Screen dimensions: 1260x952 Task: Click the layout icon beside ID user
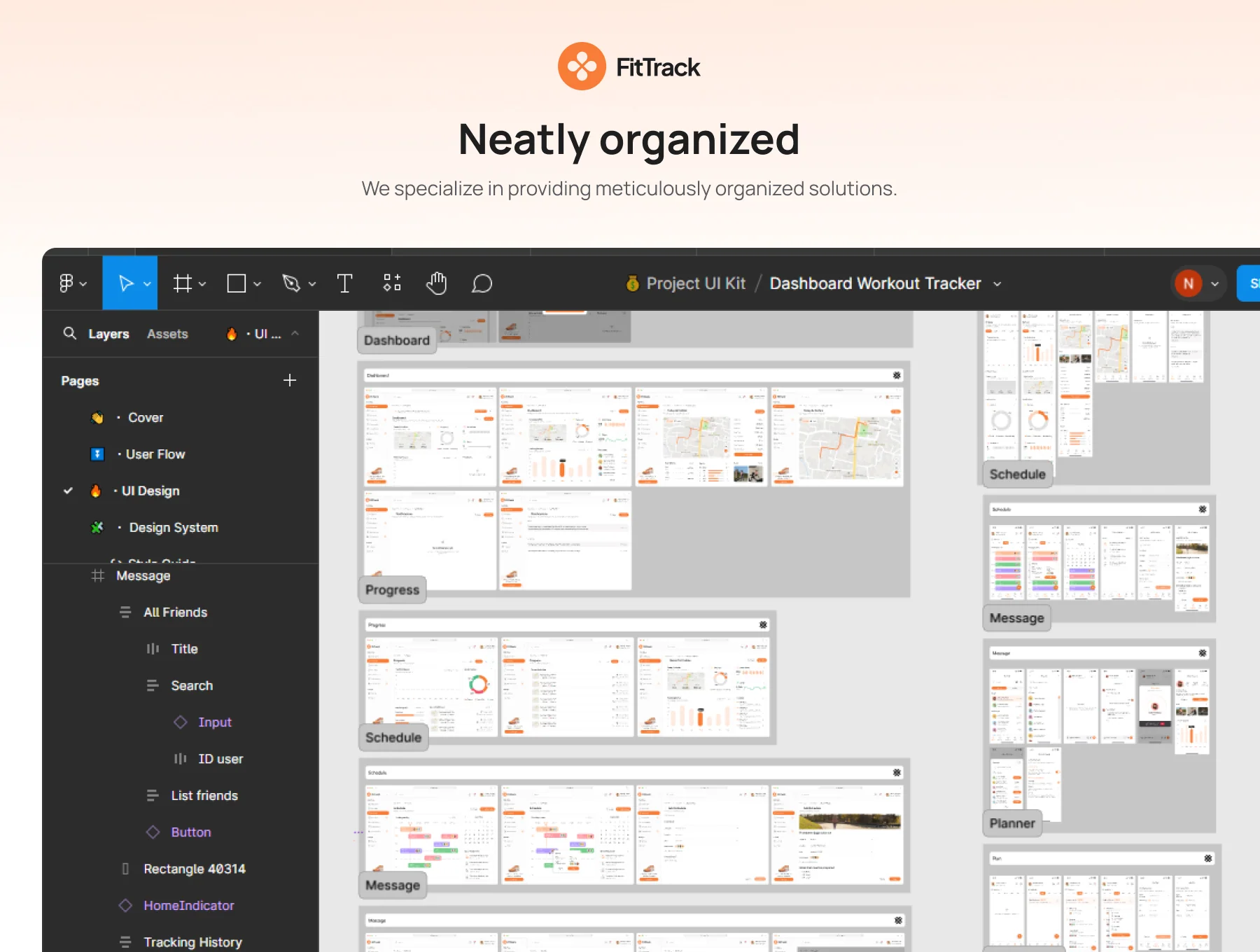coord(181,759)
